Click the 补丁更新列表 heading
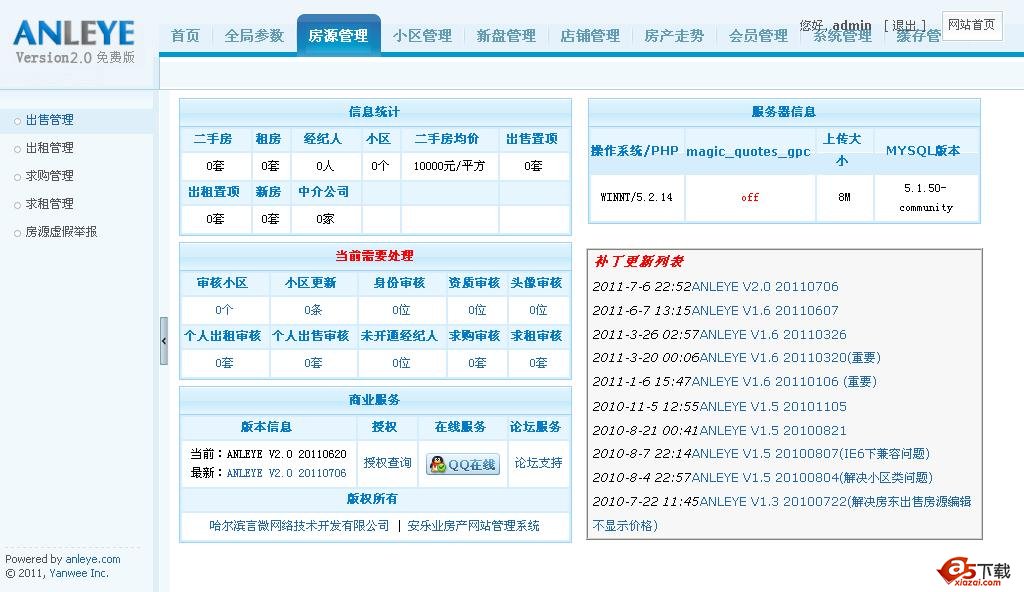The image size is (1024, 592). click(x=639, y=261)
